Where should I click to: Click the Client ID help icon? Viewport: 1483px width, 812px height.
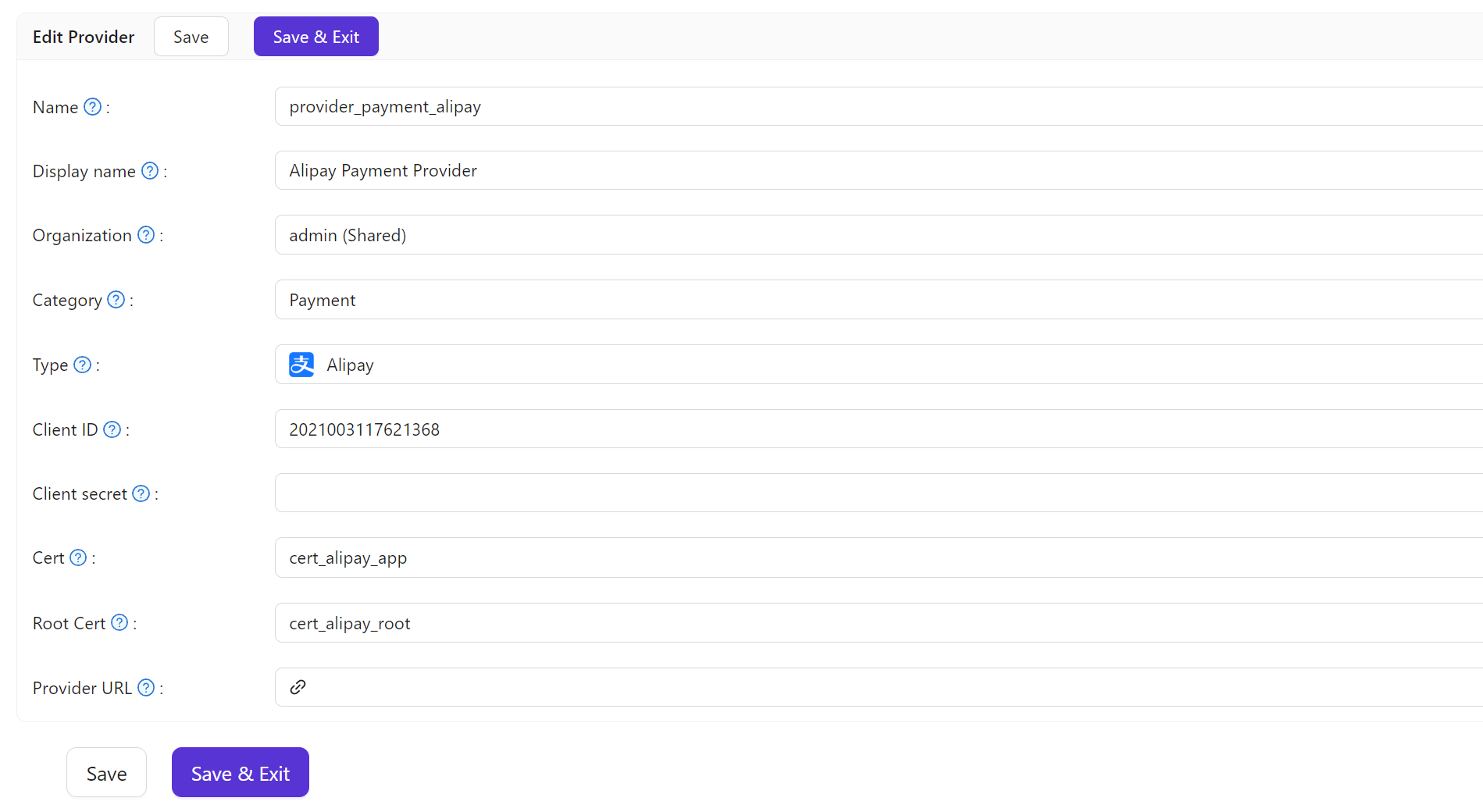[112, 429]
